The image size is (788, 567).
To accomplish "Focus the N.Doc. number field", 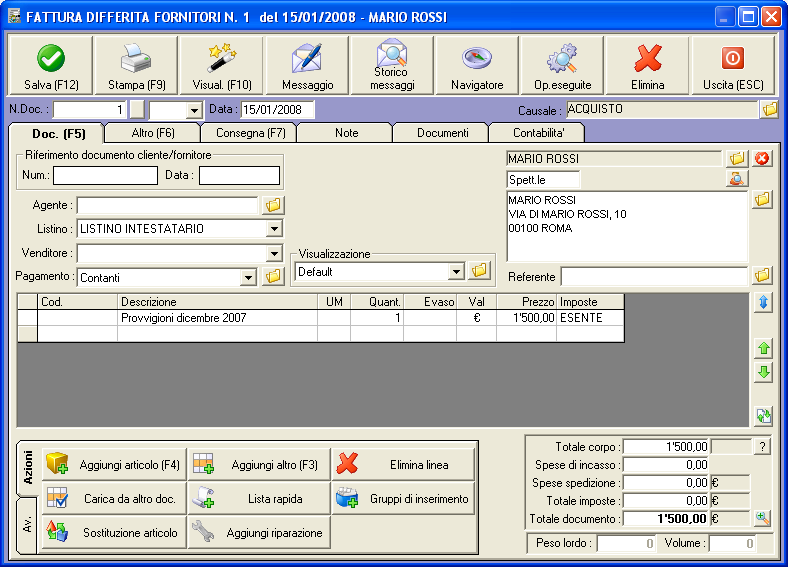I will pyautogui.click(x=89, y=110).
